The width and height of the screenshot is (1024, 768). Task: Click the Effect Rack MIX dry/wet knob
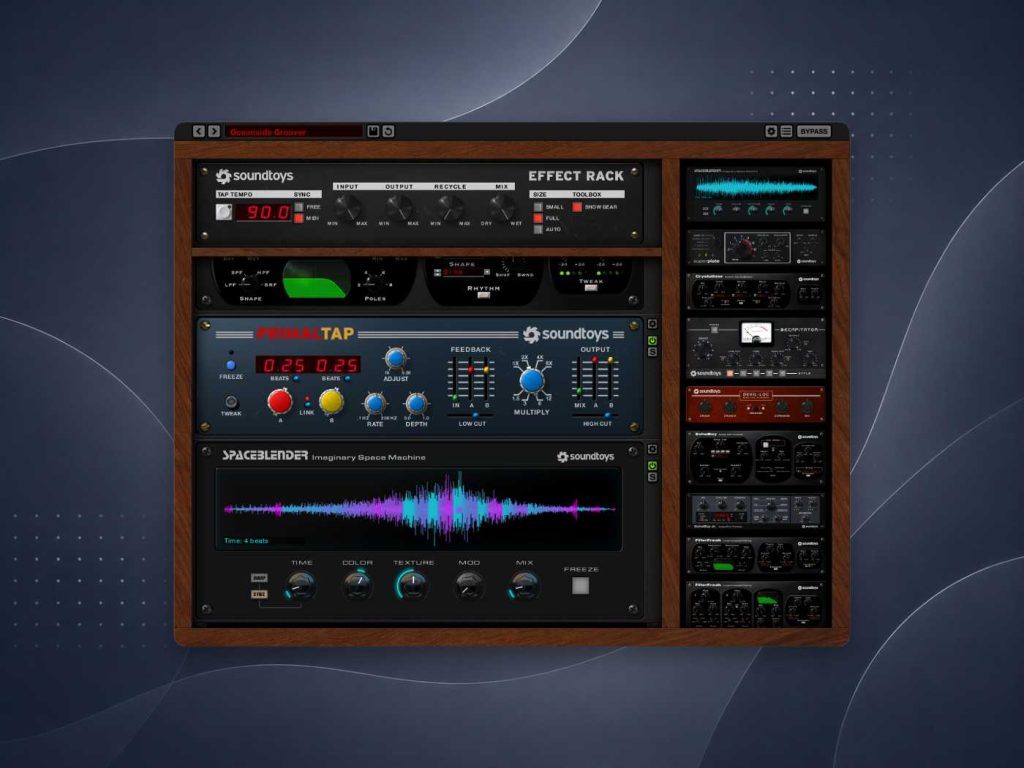tap(501, 208)
